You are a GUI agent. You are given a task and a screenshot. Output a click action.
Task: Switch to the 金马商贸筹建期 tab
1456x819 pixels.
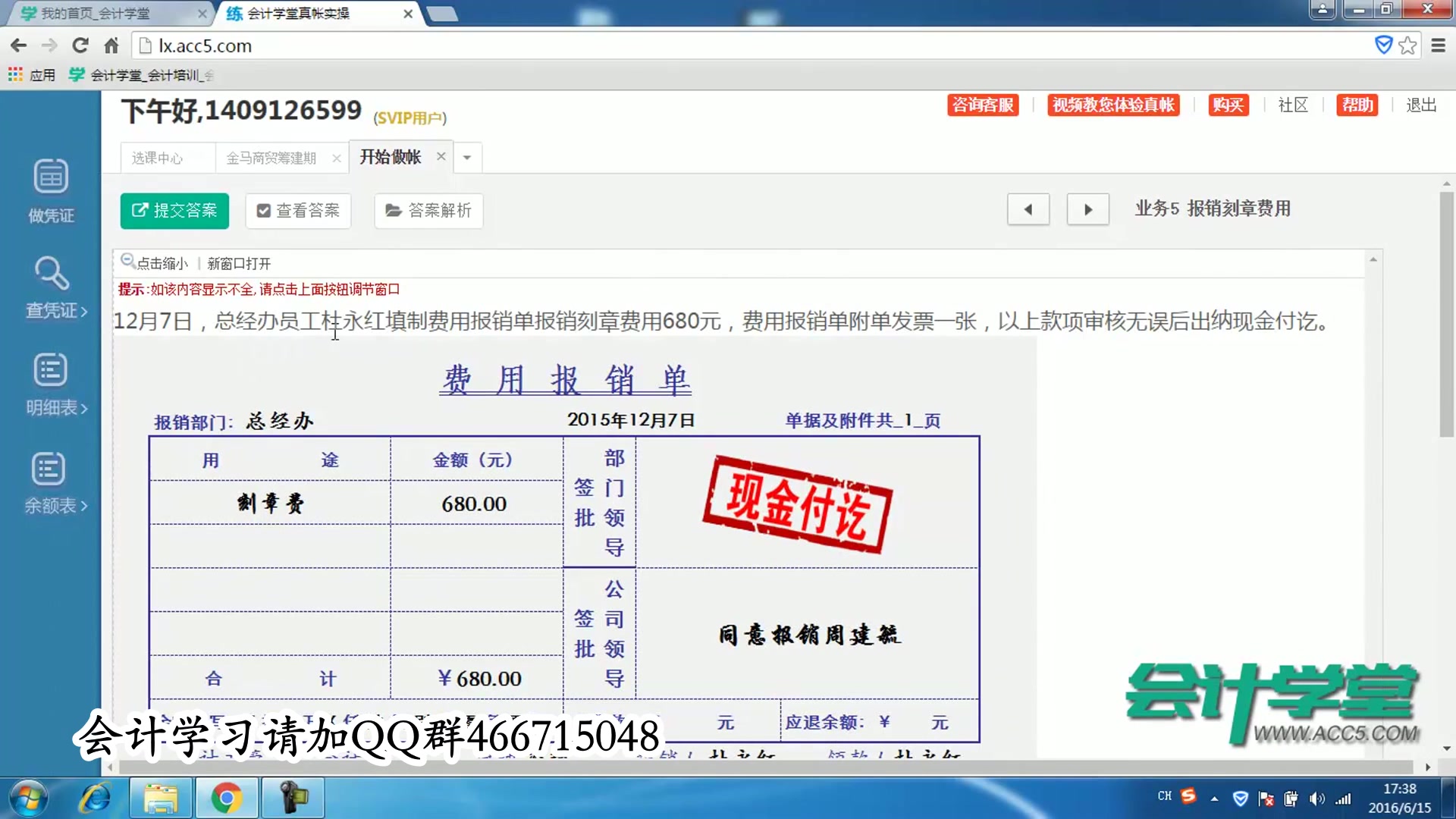(271, 158)
